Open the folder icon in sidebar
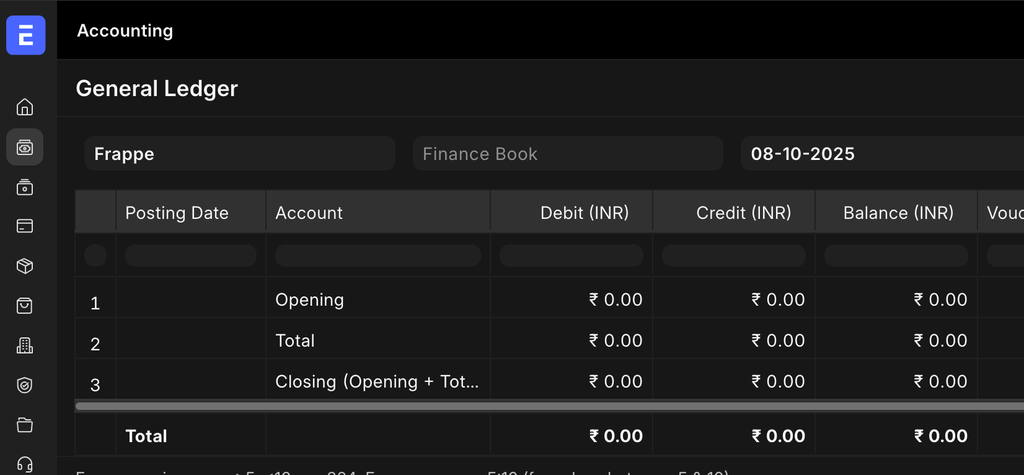The width and height of the screenshot is (1024, 475). (25, 425)
